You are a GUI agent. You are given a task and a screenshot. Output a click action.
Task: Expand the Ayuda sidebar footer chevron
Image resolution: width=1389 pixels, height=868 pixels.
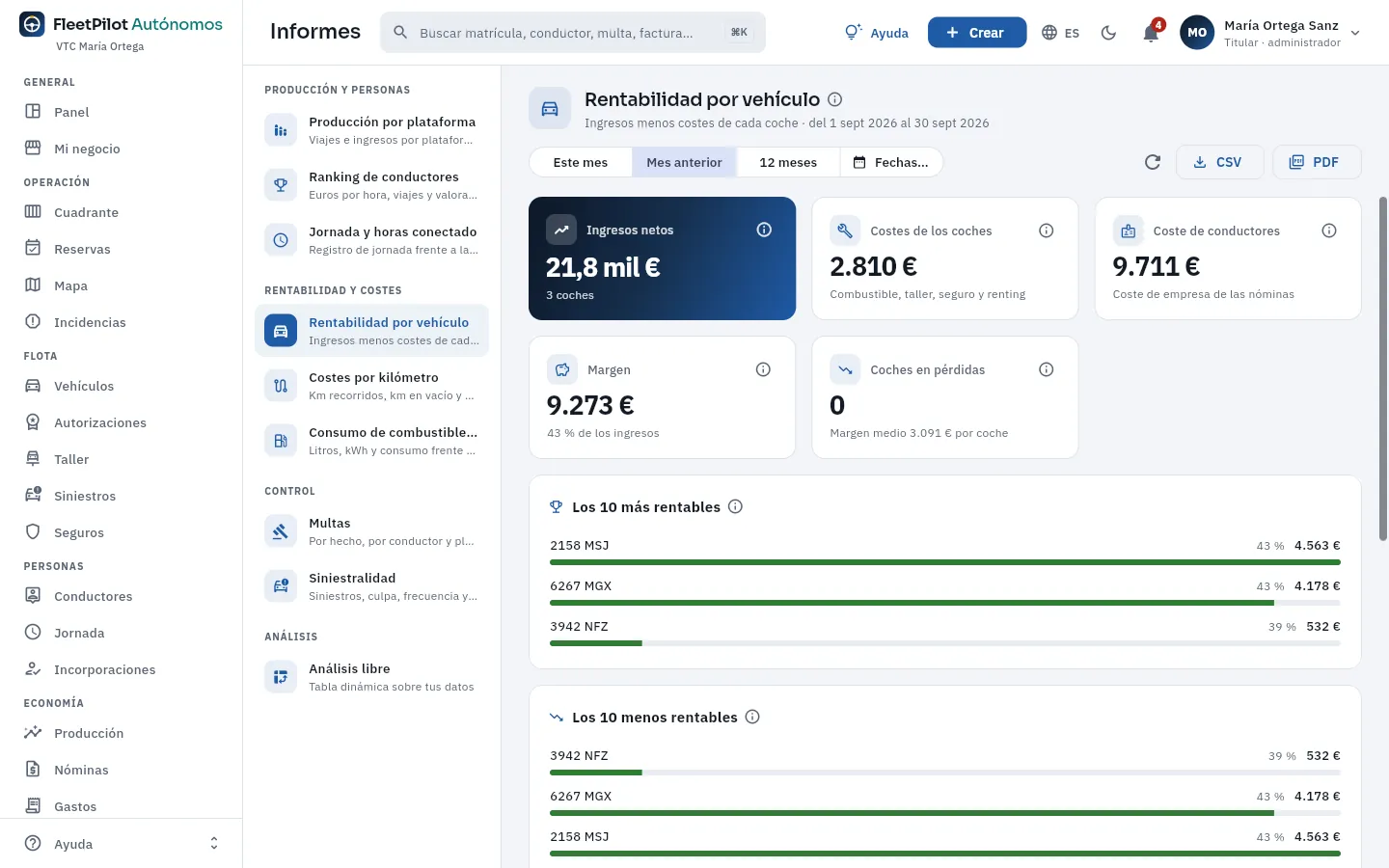click(214, 844)
